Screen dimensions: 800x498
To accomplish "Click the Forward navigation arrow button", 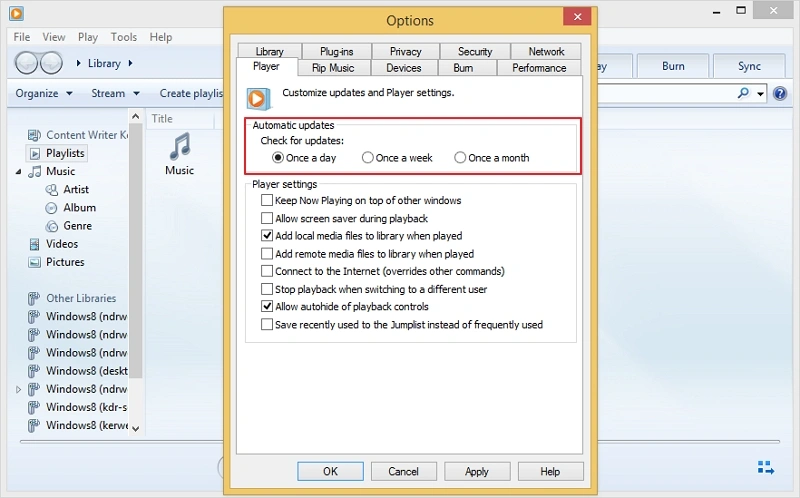I will 51,63.
